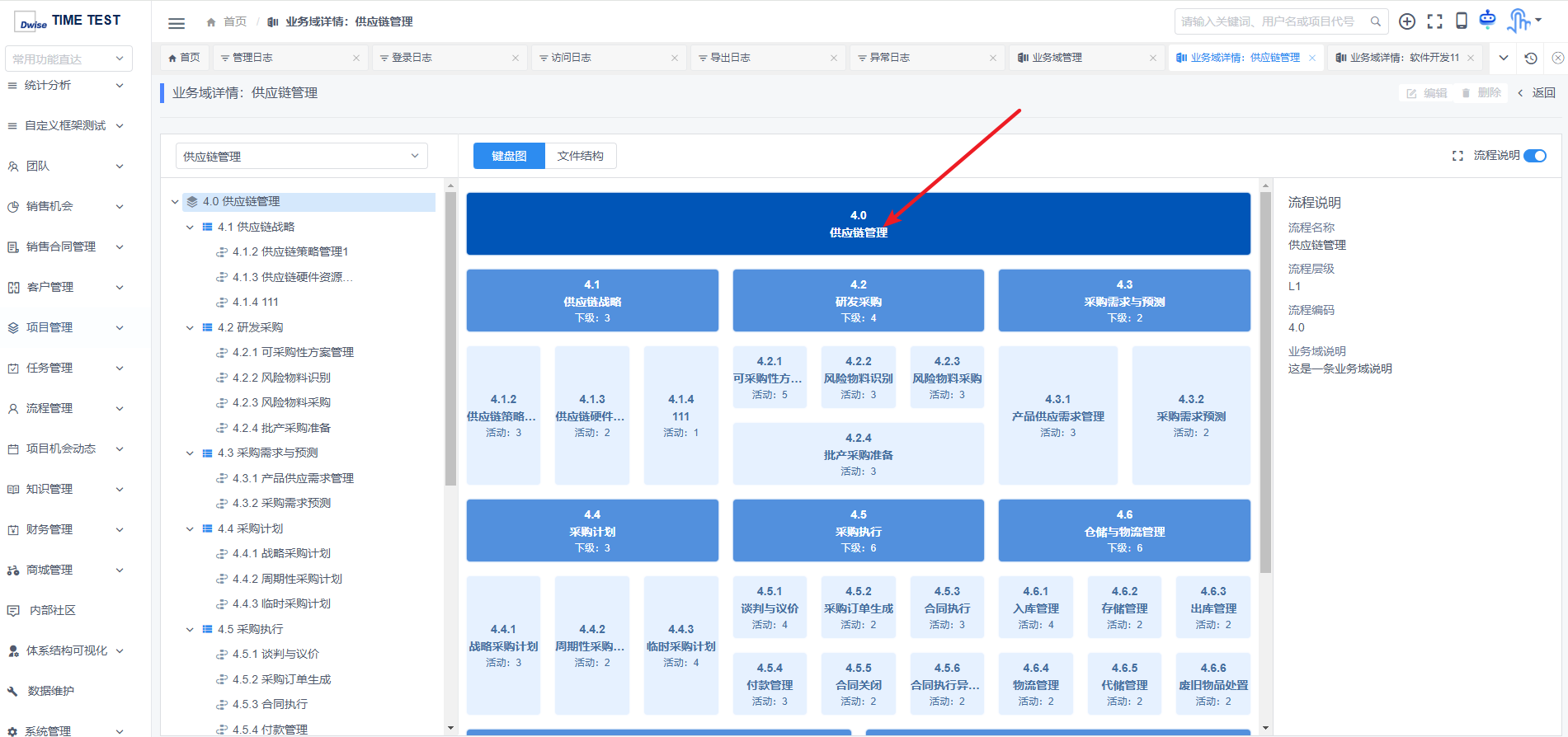Click the 销售机会 sidebar icon
This screenshot has width=1568, height=737.
[x=13, y=206]
